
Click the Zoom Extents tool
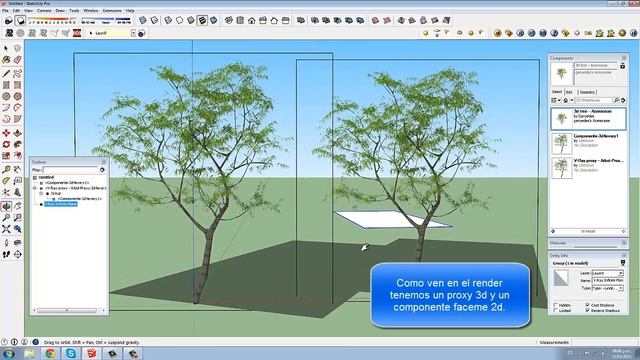click(x=6, y=229)
